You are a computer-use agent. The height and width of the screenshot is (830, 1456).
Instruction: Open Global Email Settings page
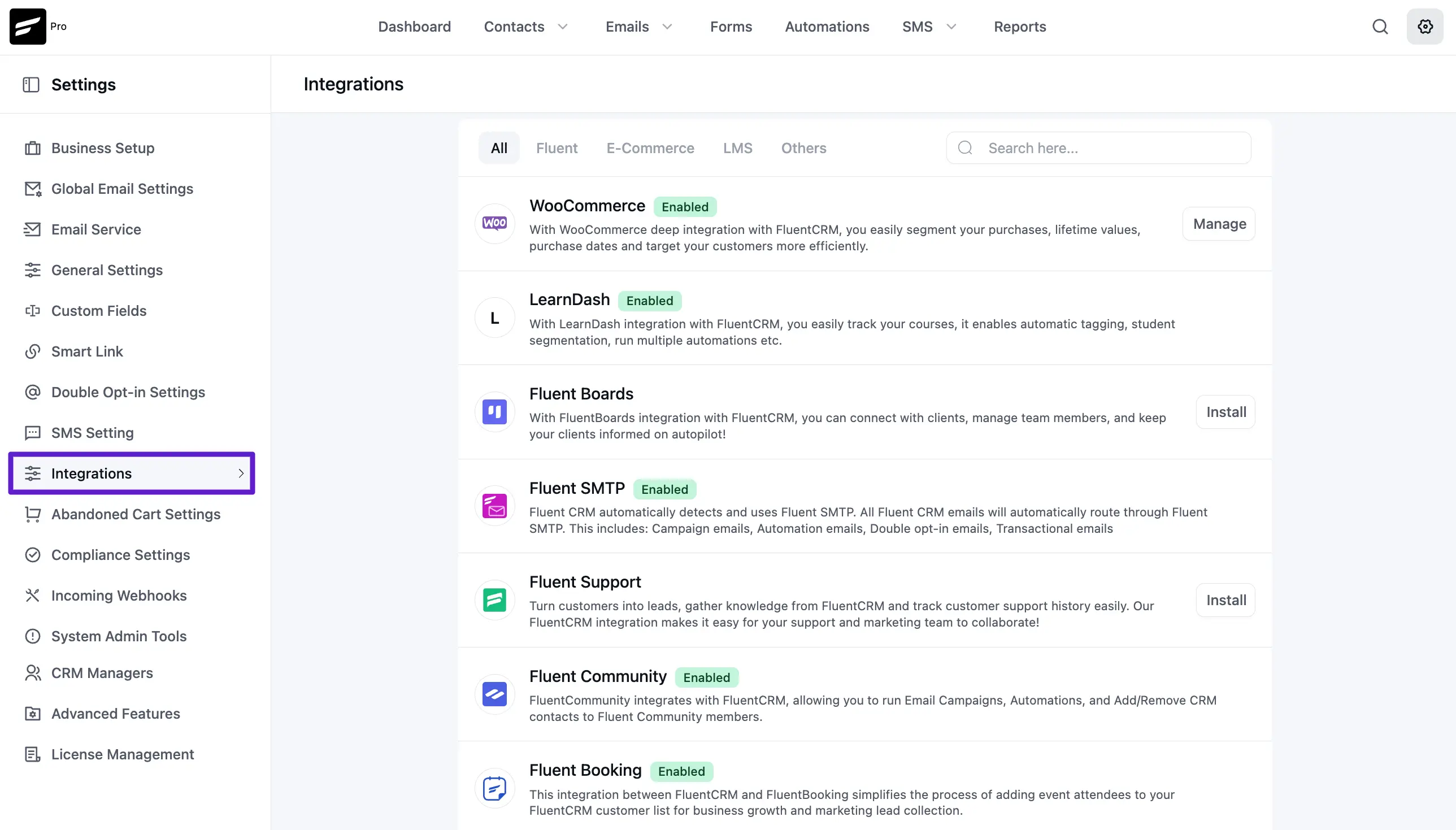122,189
